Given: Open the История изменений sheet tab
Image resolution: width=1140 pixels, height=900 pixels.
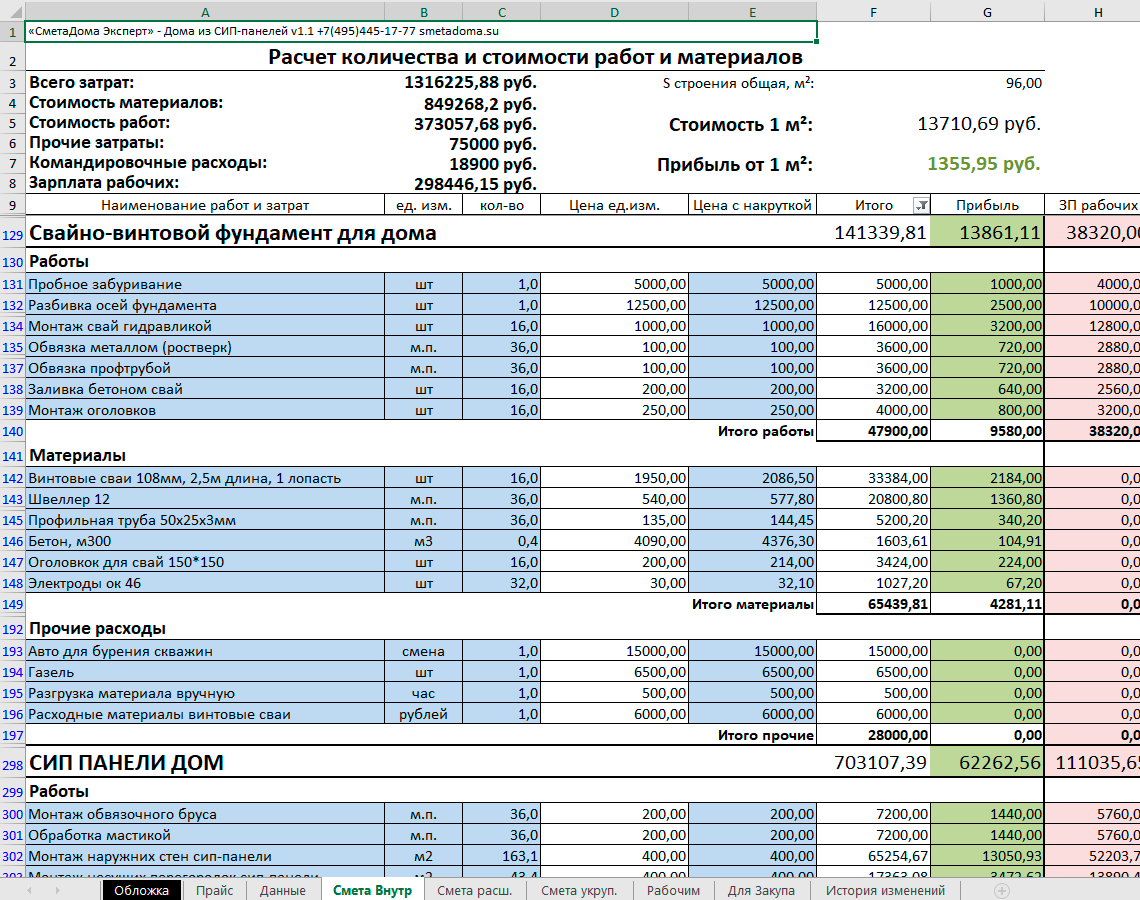Looking at the screenshot, I should [886, 891].
